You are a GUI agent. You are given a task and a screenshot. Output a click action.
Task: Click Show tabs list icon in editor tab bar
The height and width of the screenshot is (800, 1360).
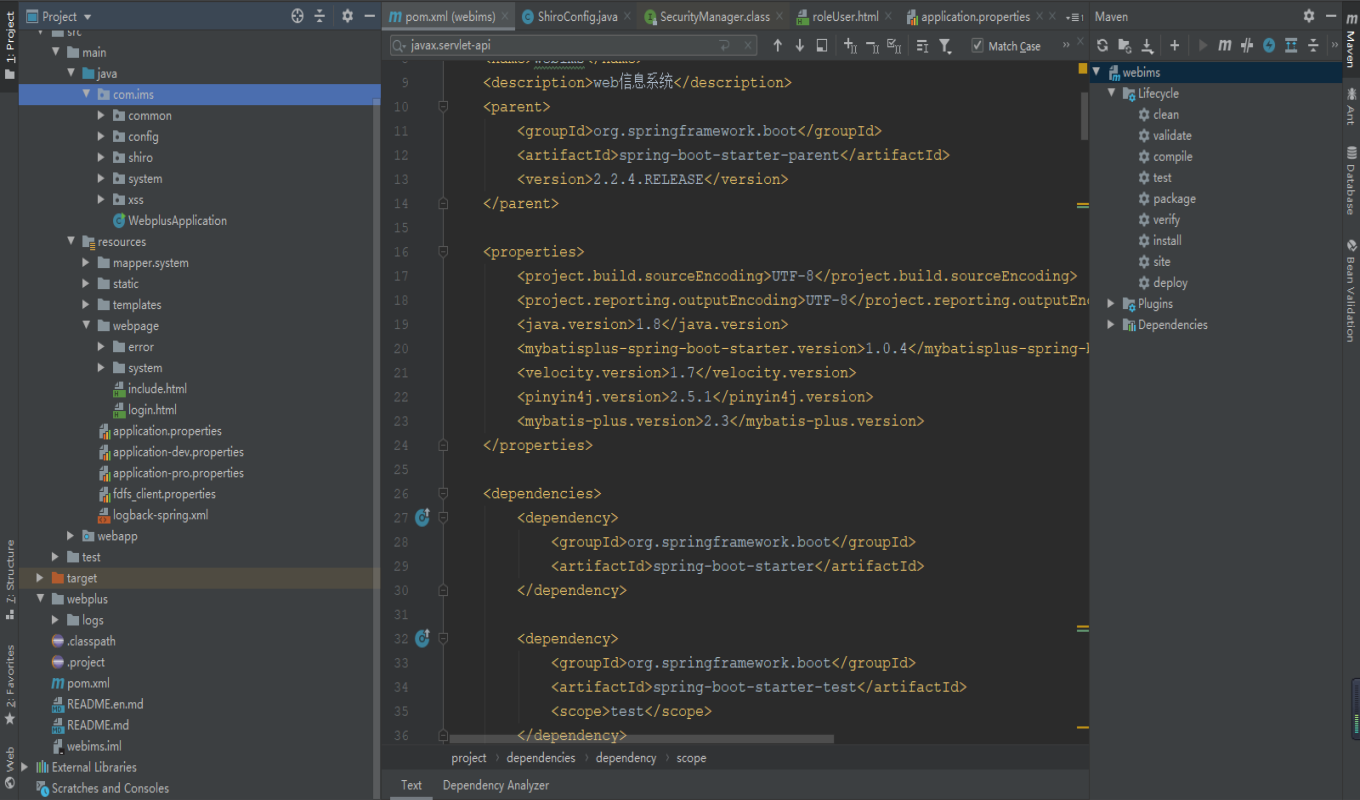(x=1073, y=17)
